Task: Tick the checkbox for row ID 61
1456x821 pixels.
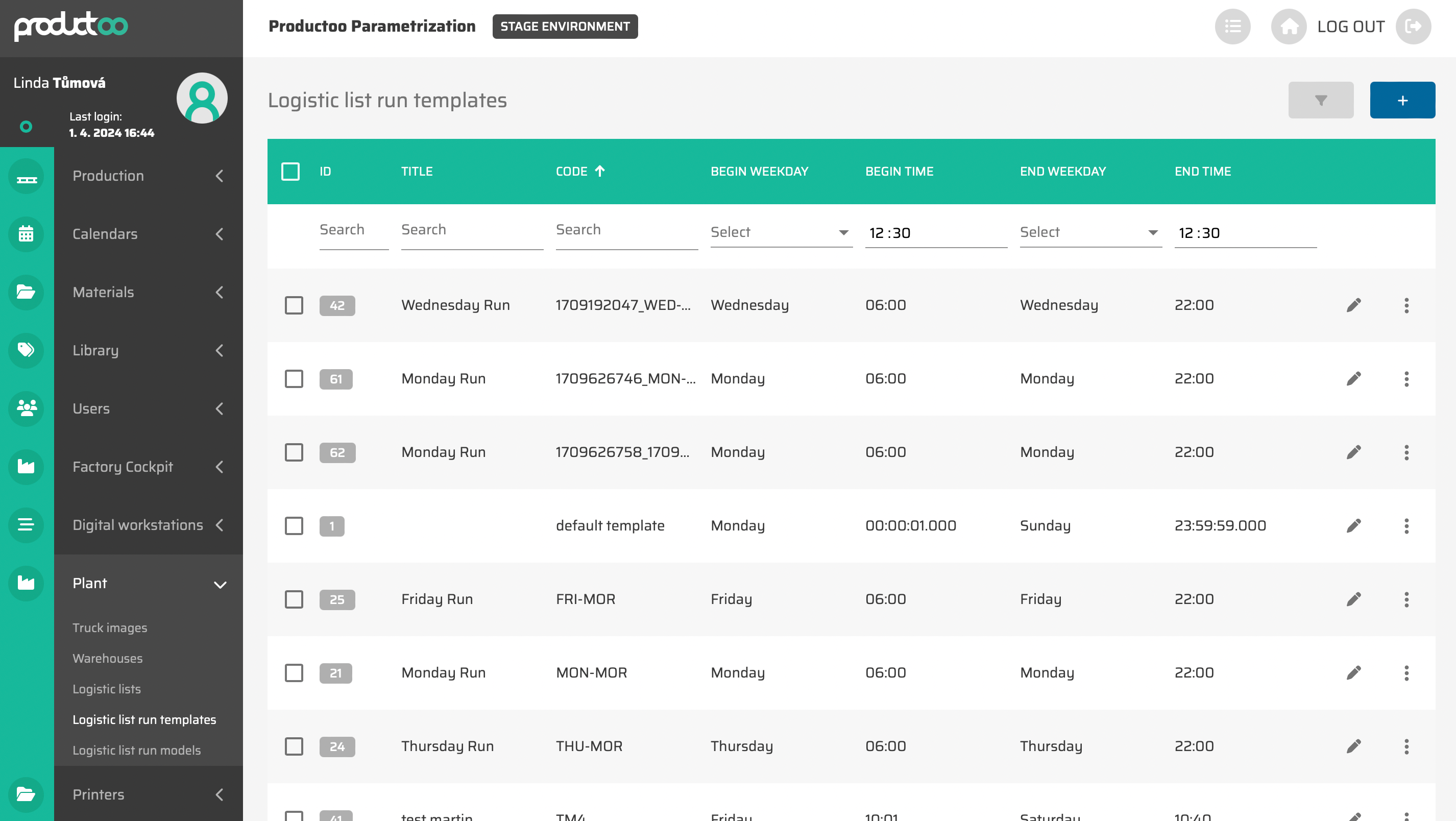Action: pyautogui.click(x=294, y=379)
